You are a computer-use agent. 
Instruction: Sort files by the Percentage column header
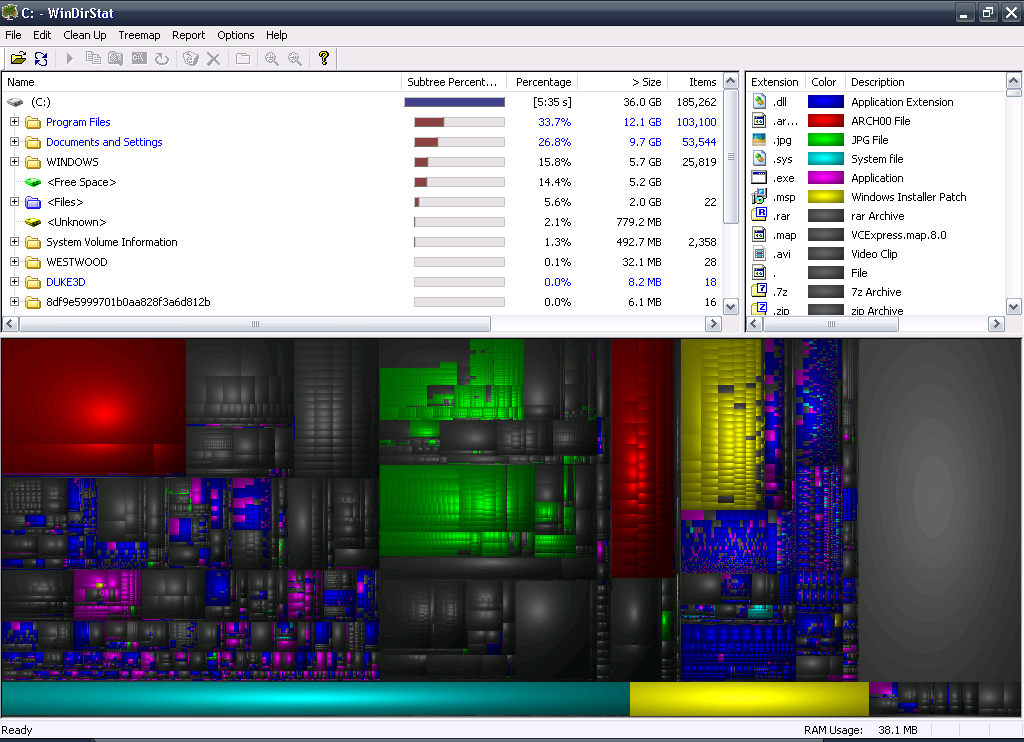point(543,82)
